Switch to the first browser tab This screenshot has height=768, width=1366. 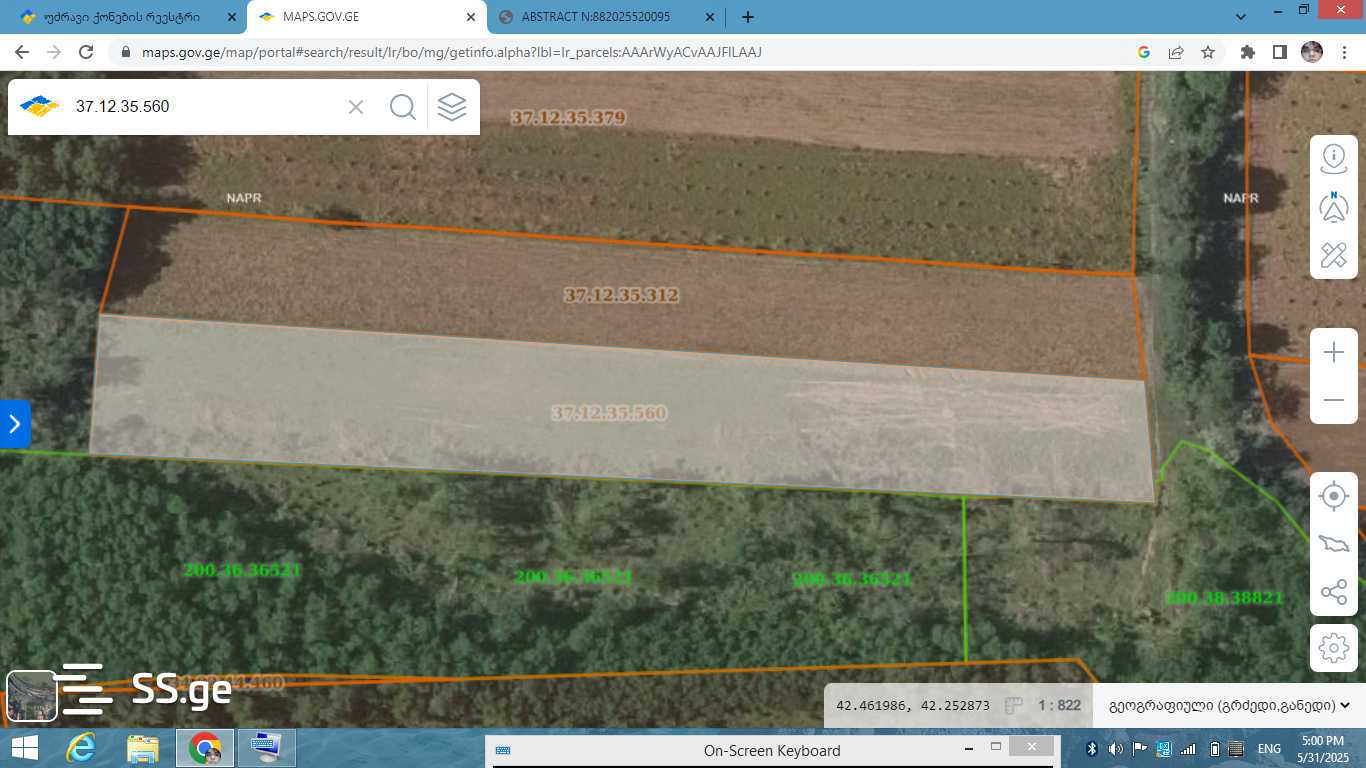(122, 17)
